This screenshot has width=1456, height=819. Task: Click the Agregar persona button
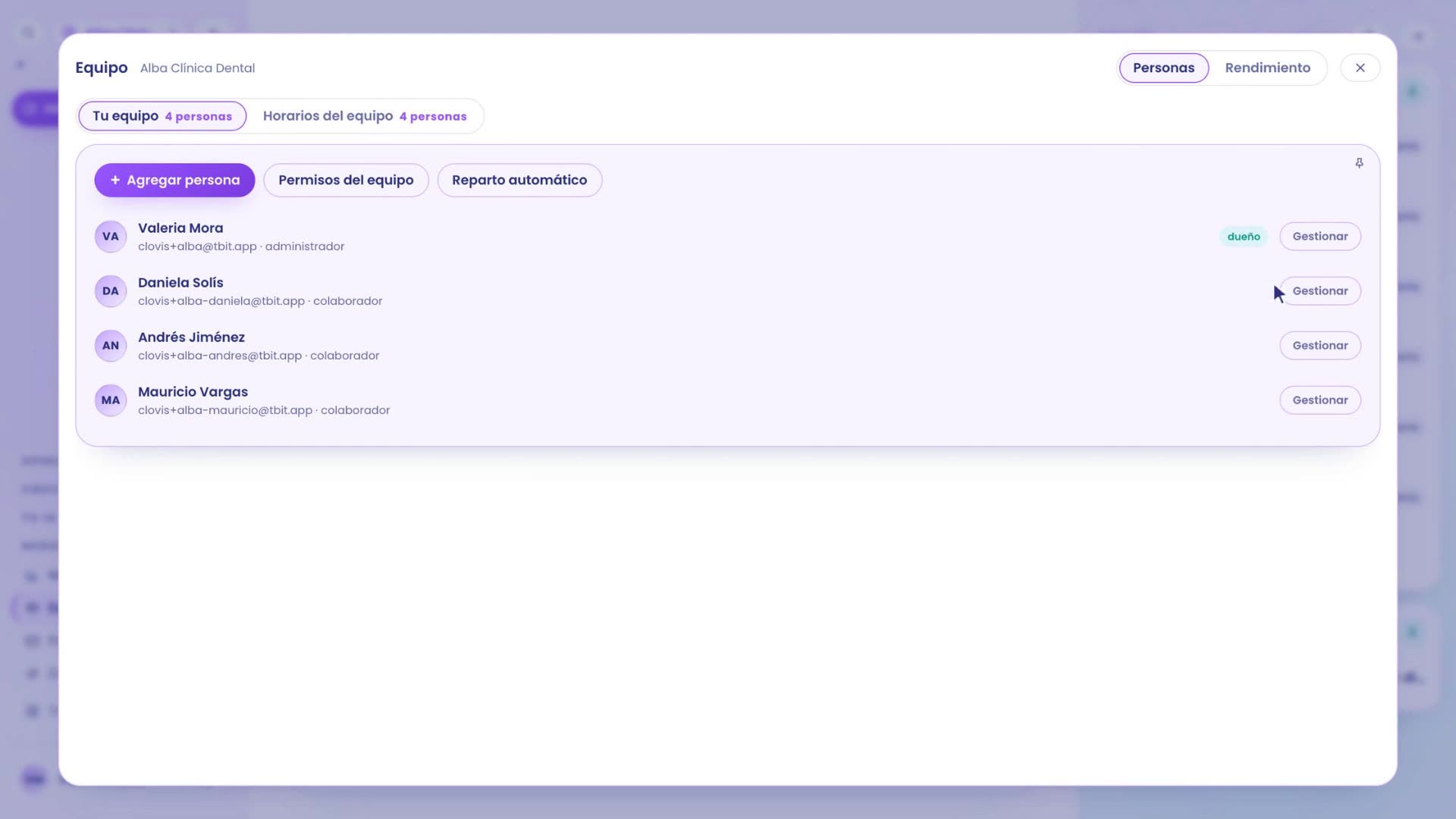point(174,180)
